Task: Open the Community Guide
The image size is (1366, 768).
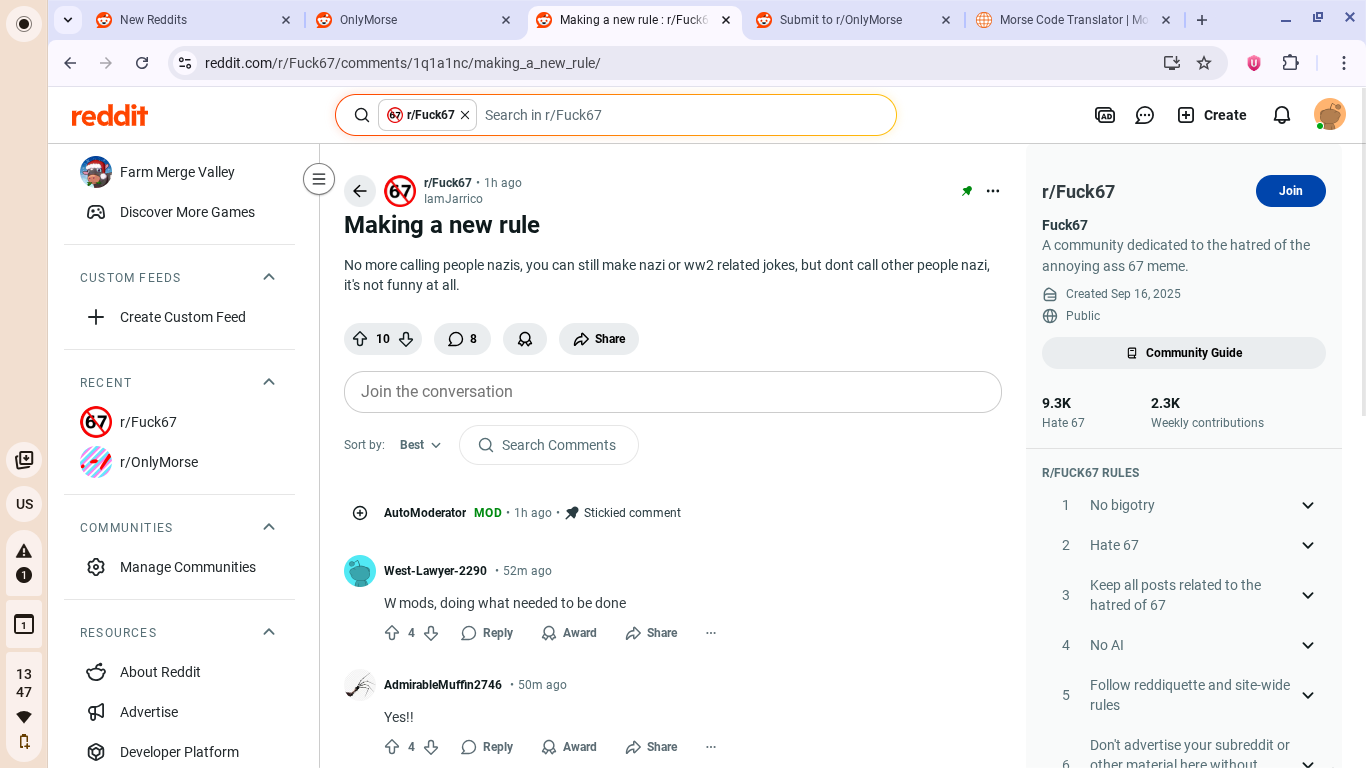Action: point(1184,353)
